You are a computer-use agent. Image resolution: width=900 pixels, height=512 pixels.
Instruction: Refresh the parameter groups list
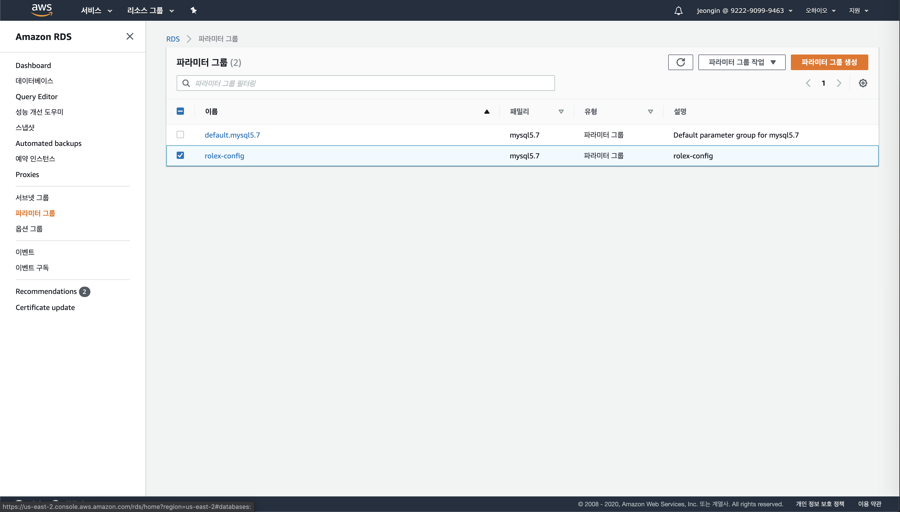(680, 62)
